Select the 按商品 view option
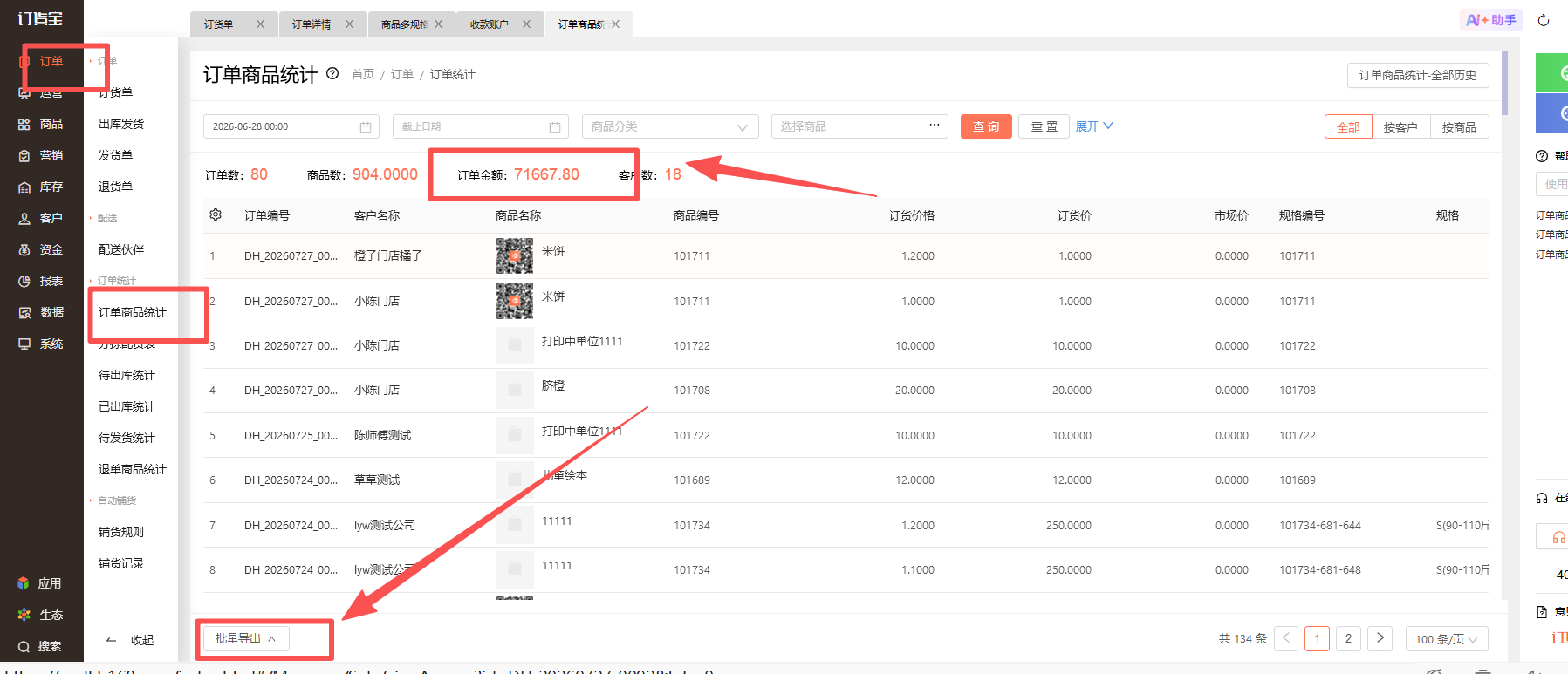 1459,126
